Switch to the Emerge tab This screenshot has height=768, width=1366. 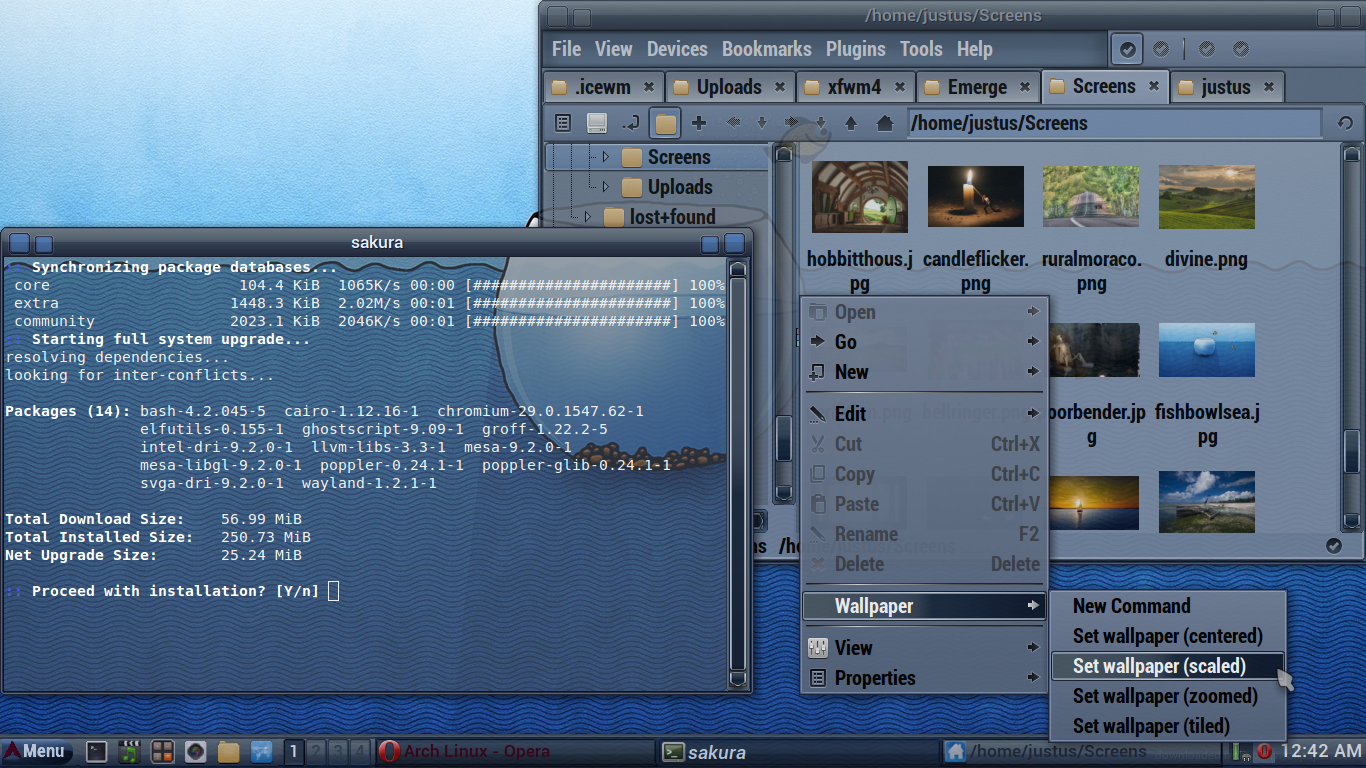click(x=977, y=87)
